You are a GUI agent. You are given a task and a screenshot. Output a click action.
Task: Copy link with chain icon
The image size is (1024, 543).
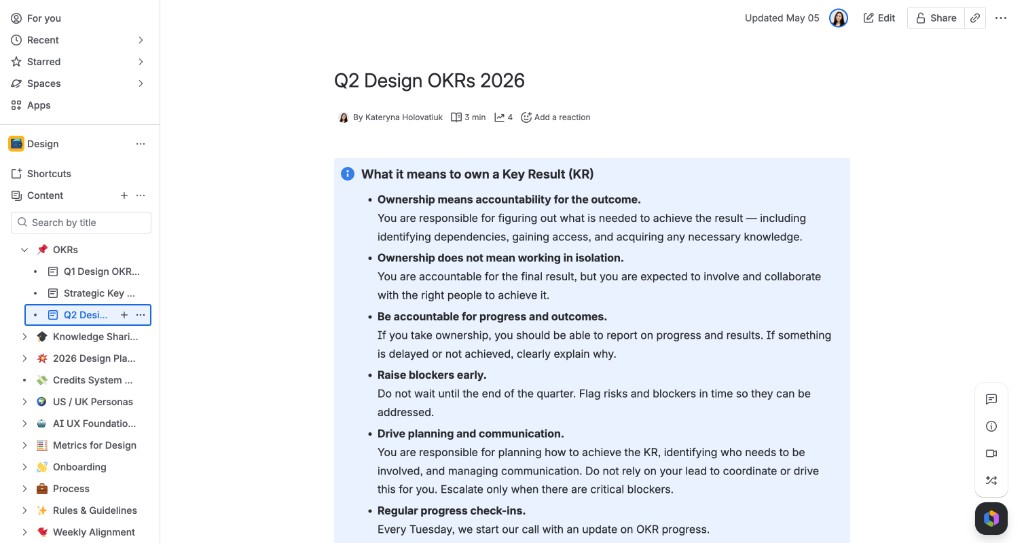tap(975, 18)
